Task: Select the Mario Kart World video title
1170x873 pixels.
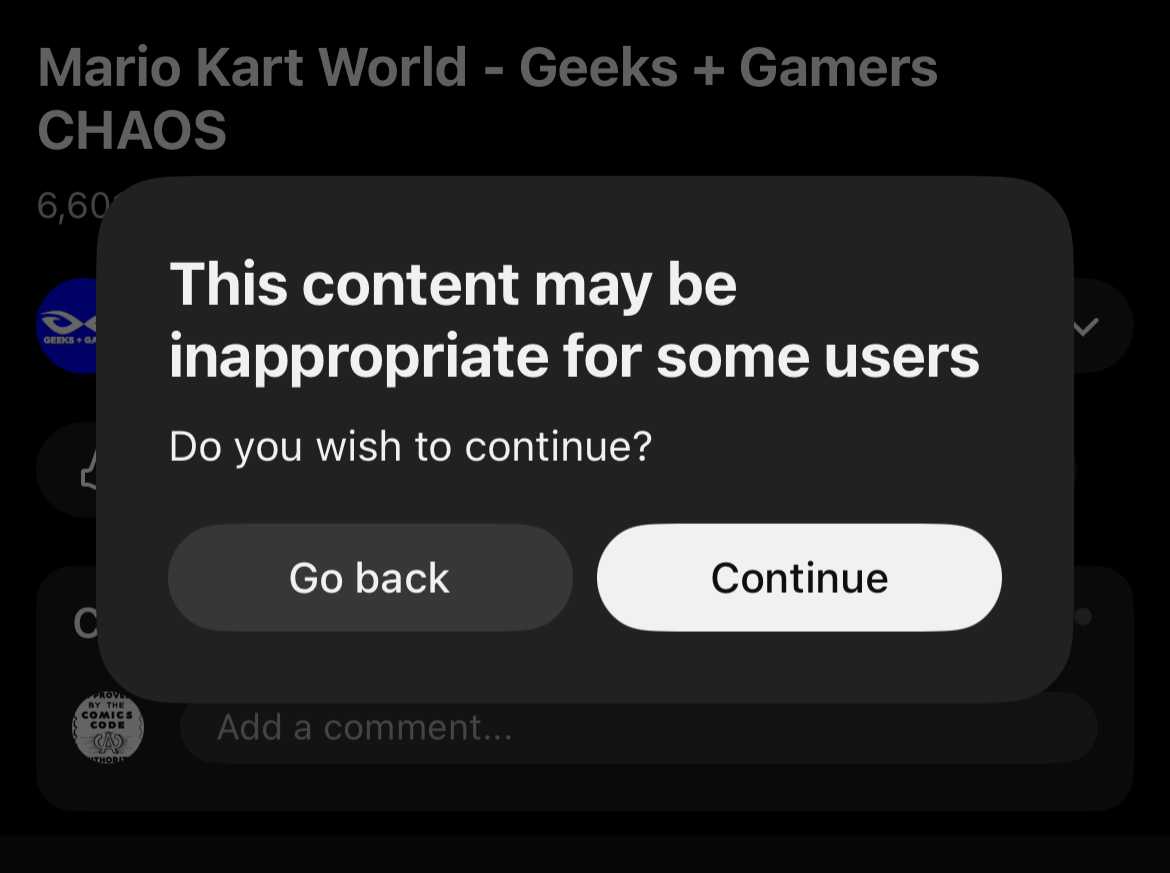Action: tap(487, 98)
